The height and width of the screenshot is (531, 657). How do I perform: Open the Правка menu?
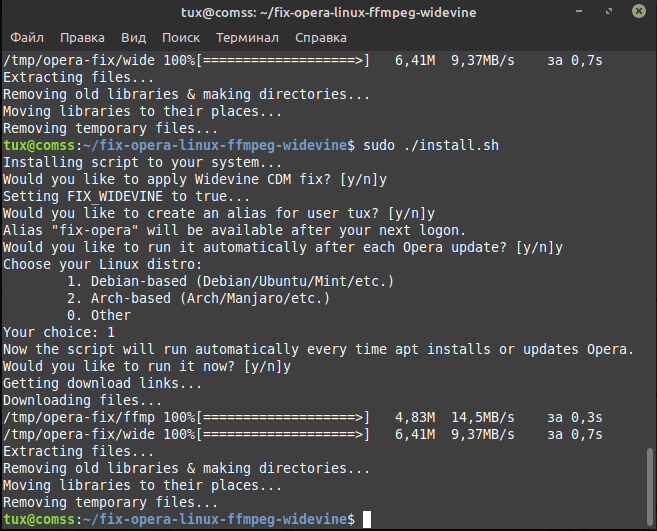coord(82,38)
